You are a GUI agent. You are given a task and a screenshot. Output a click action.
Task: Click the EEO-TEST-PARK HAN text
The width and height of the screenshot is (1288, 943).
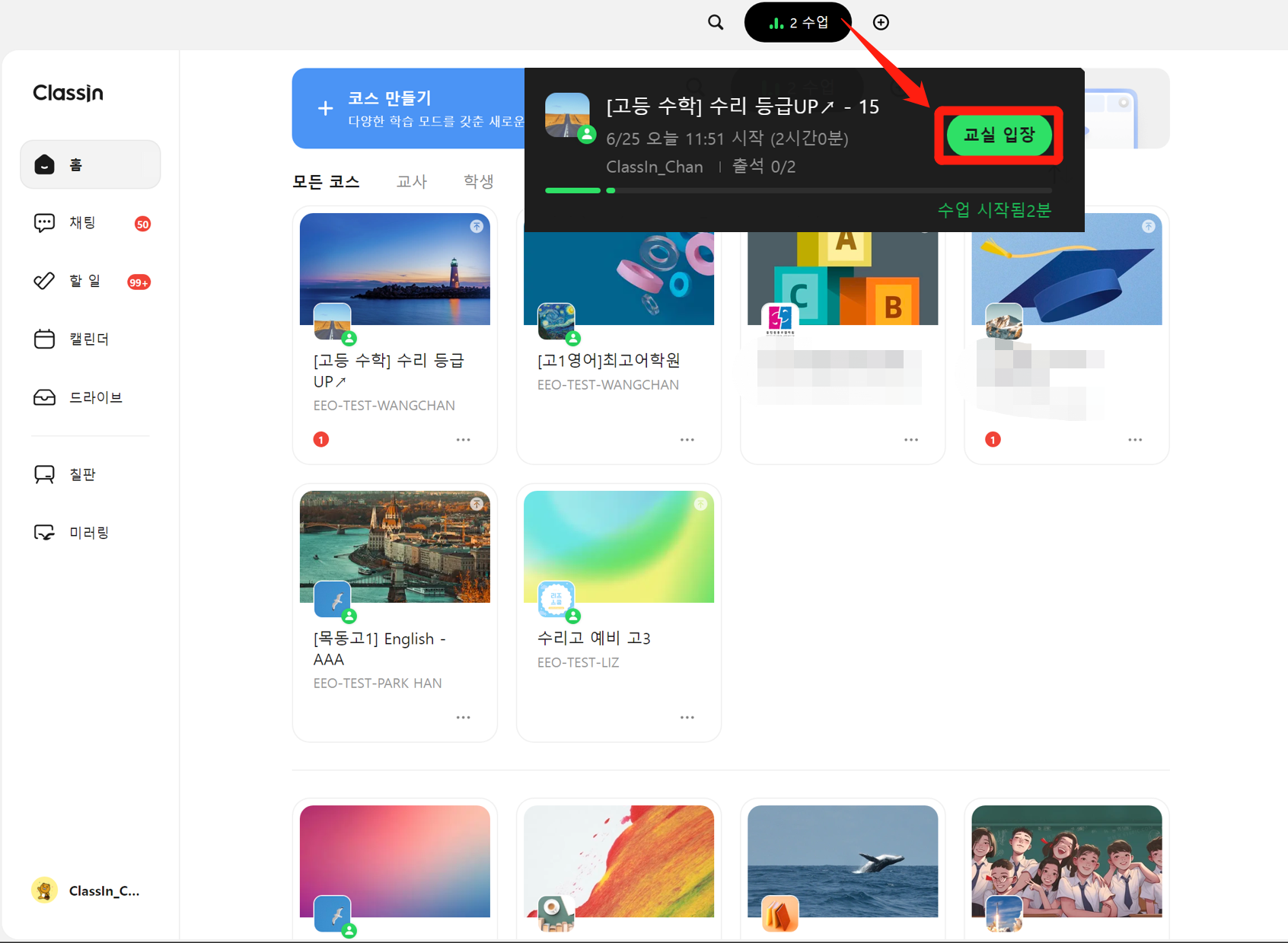378,683
